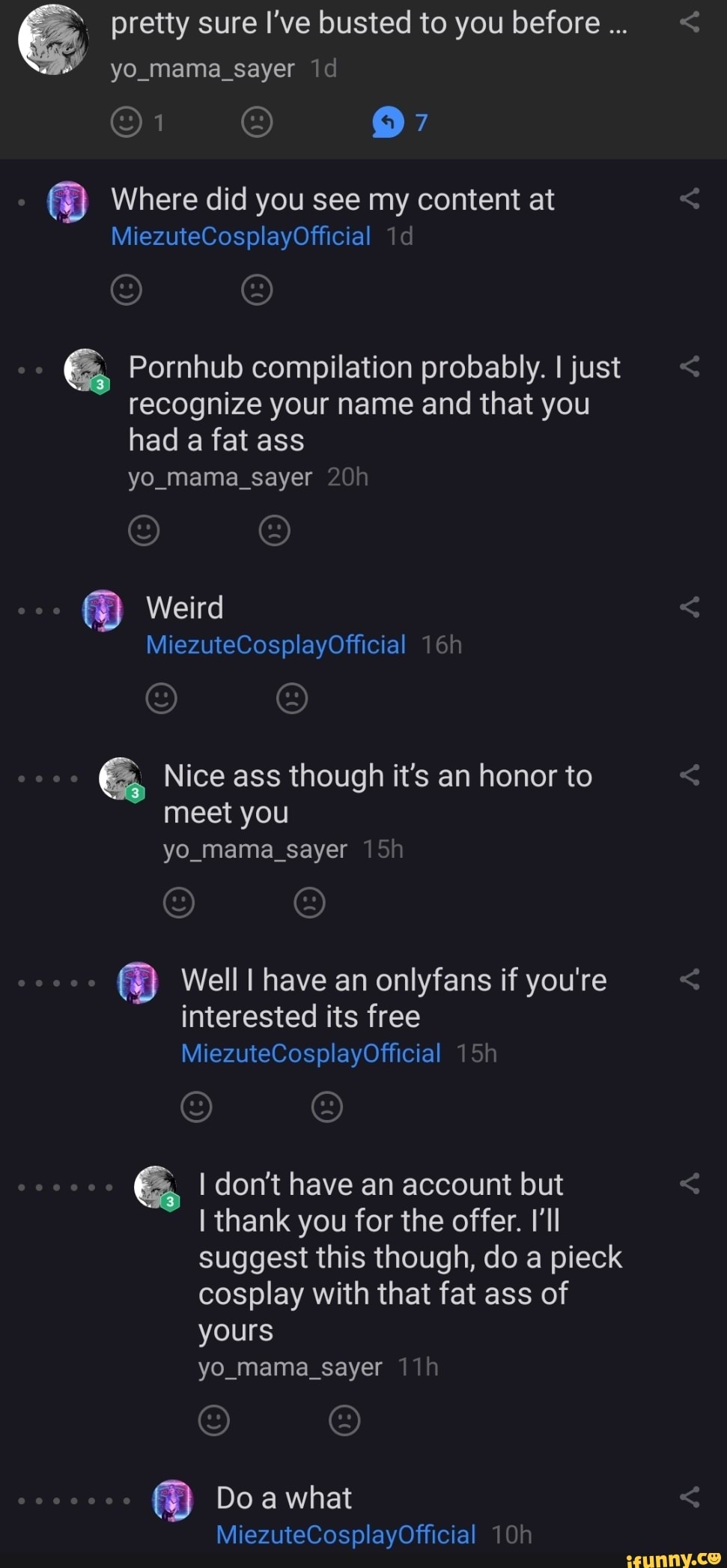
Task: Share the "Where did you see my content" comment
Action: click(x=690, y=199)
